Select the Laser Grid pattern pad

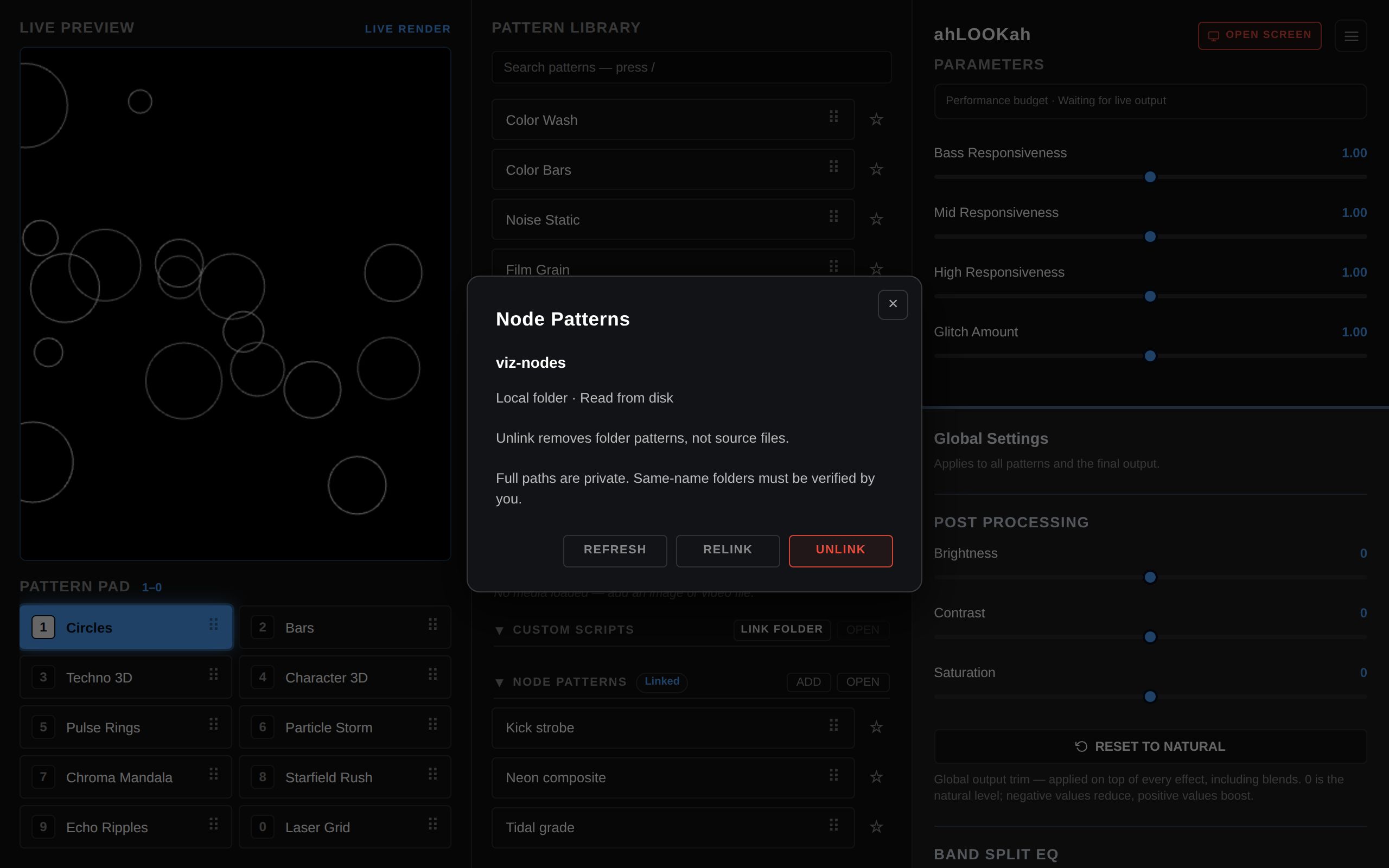point(345,827)
